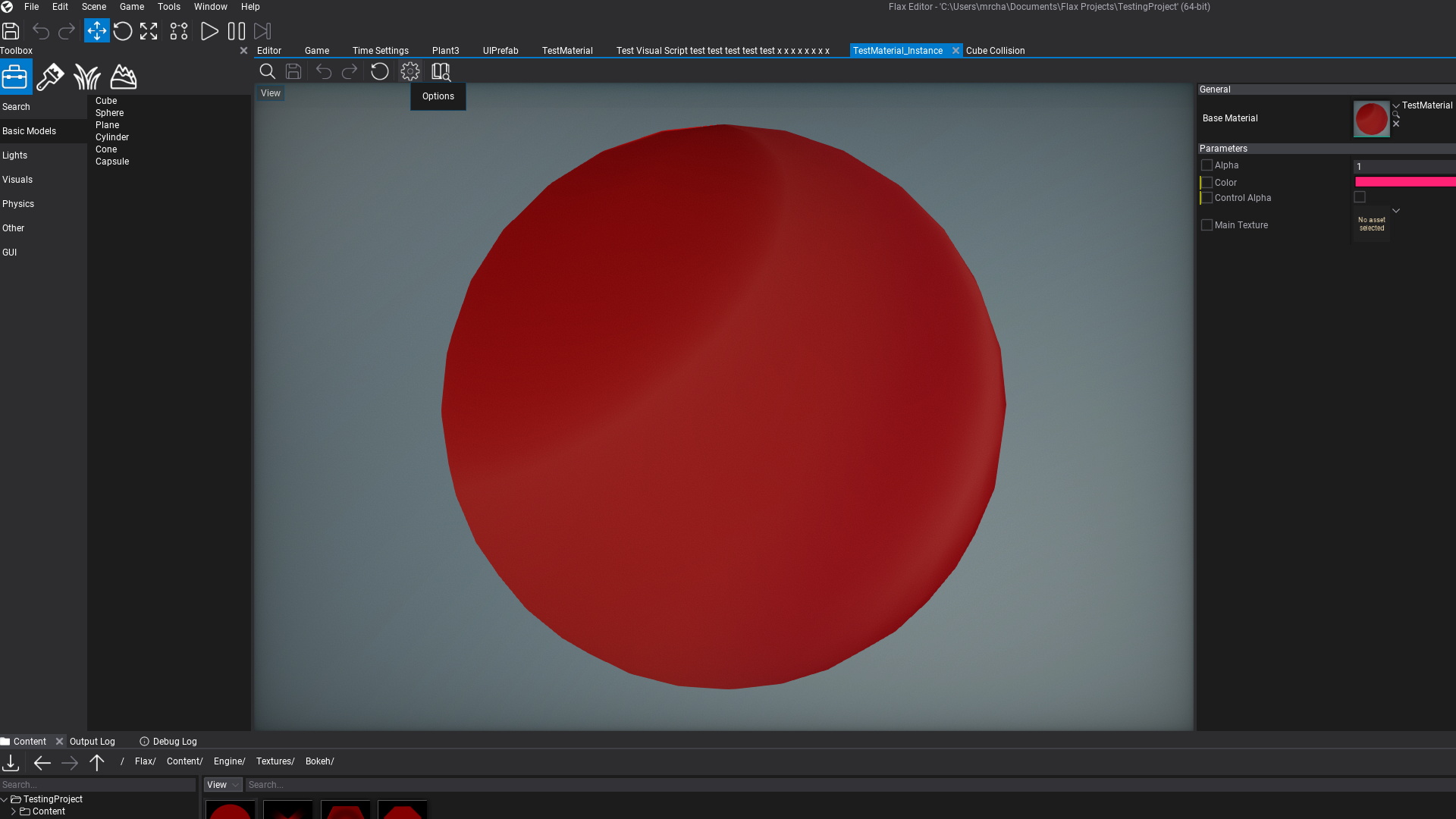1456x819 pixels.
Task: Select the Paint tool in the Toolbox
Action: pyautogui.click(x=50, y=76)
